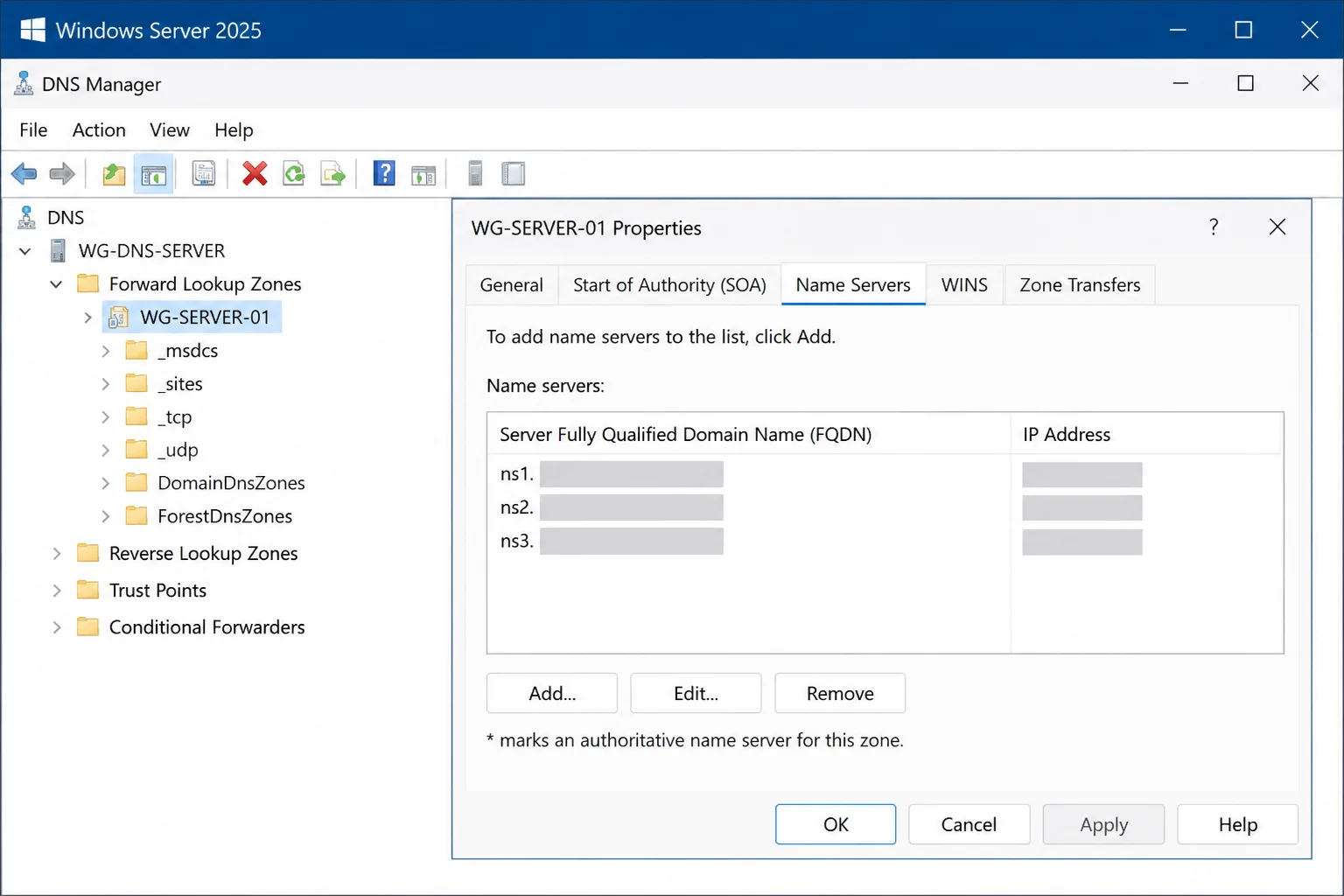
Task: Click the IP Address column header
Action: [x=1147, y=434]
